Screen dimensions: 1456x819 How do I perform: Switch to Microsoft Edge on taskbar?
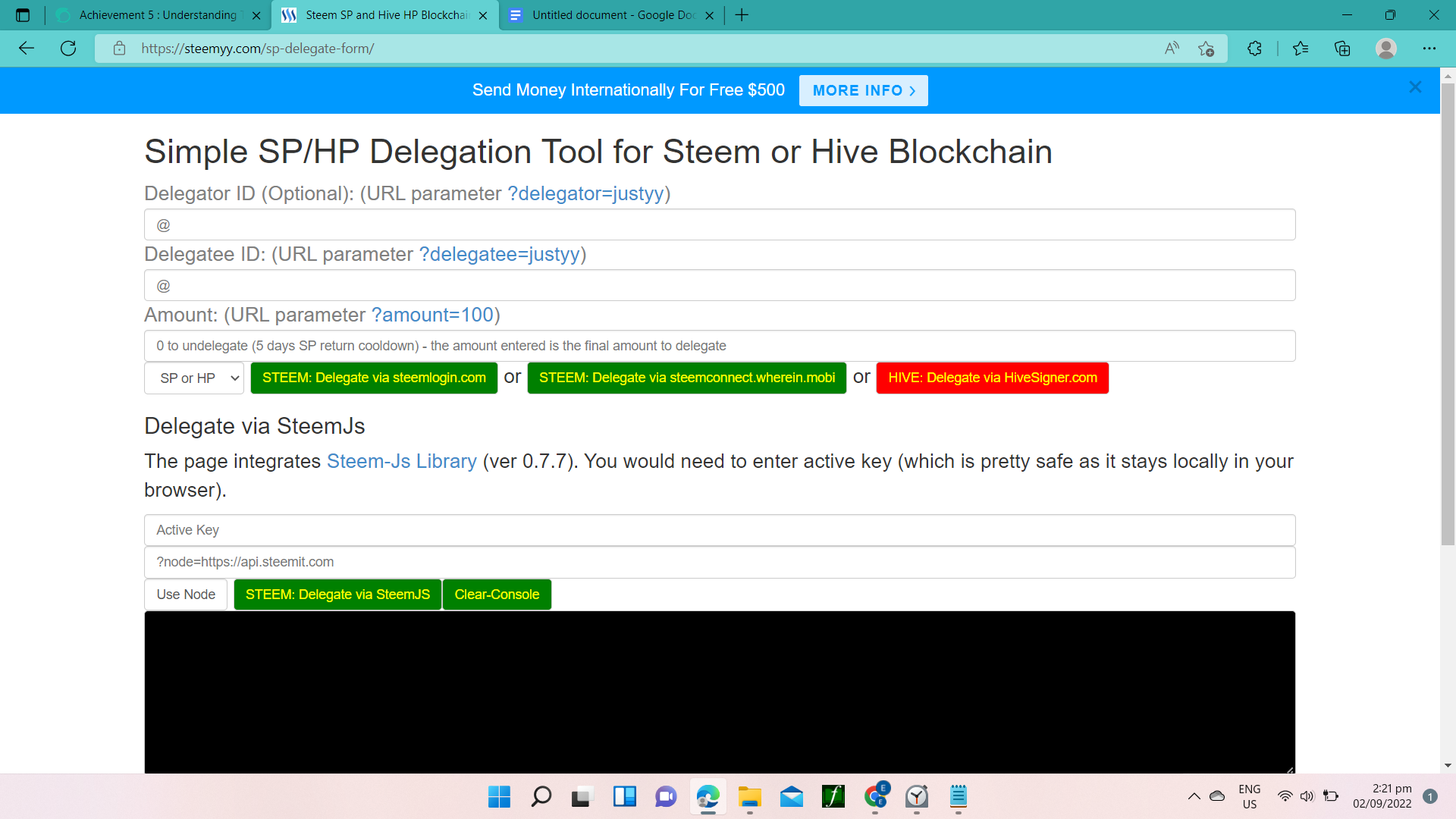point(708,796)
